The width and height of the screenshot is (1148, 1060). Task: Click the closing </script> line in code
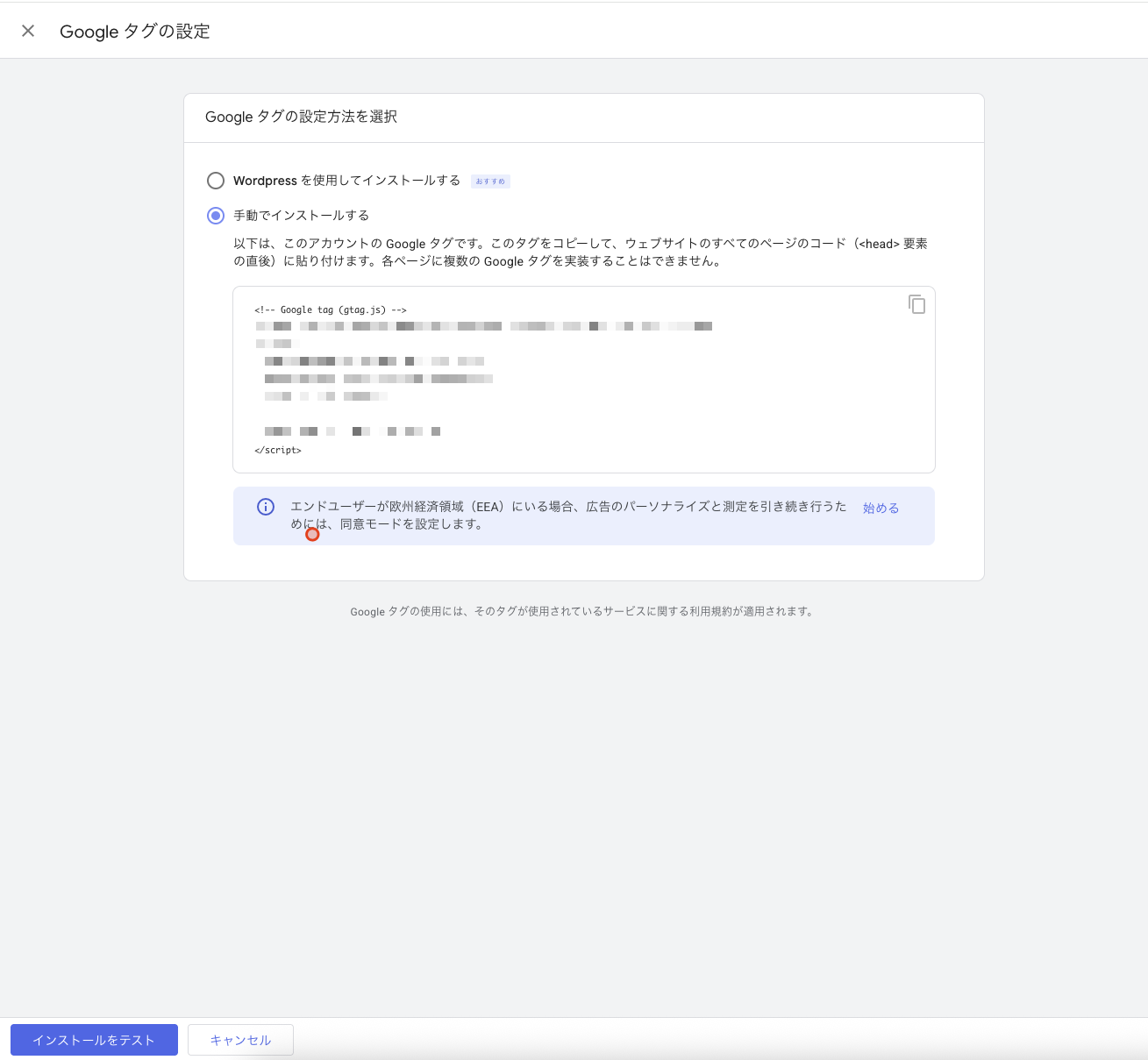[x=278, y=451]
